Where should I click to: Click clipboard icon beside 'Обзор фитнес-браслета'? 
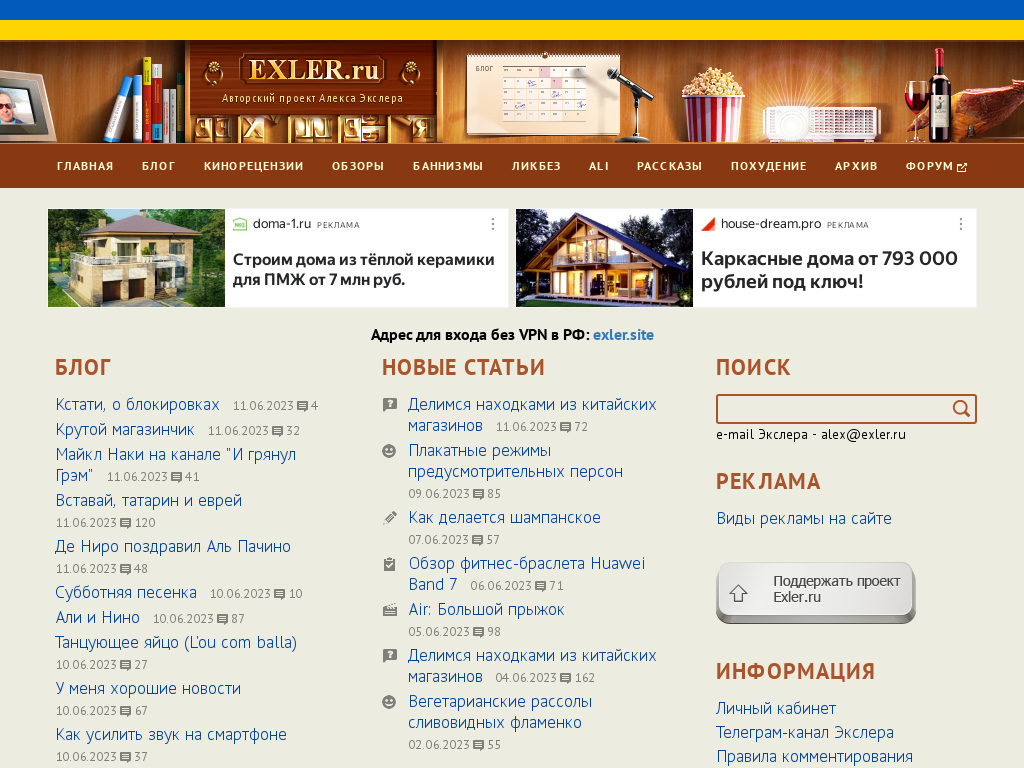point(389,564)
